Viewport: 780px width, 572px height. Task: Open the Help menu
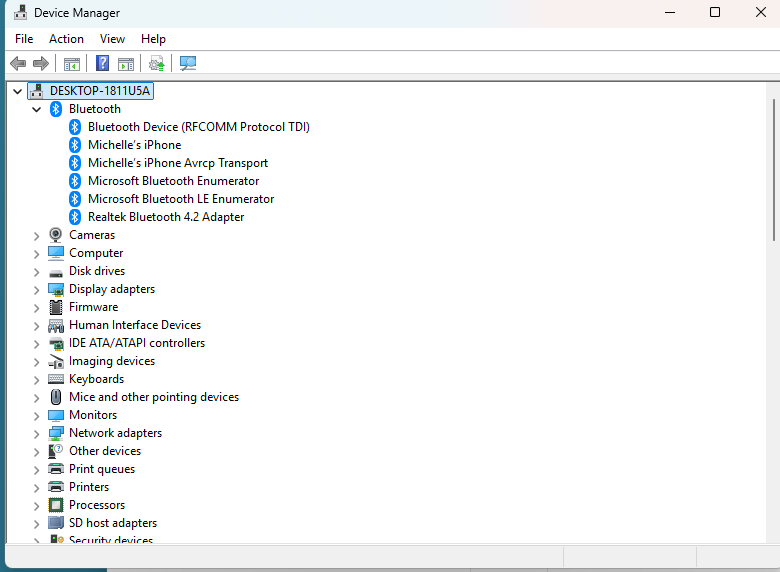(153, 39)
